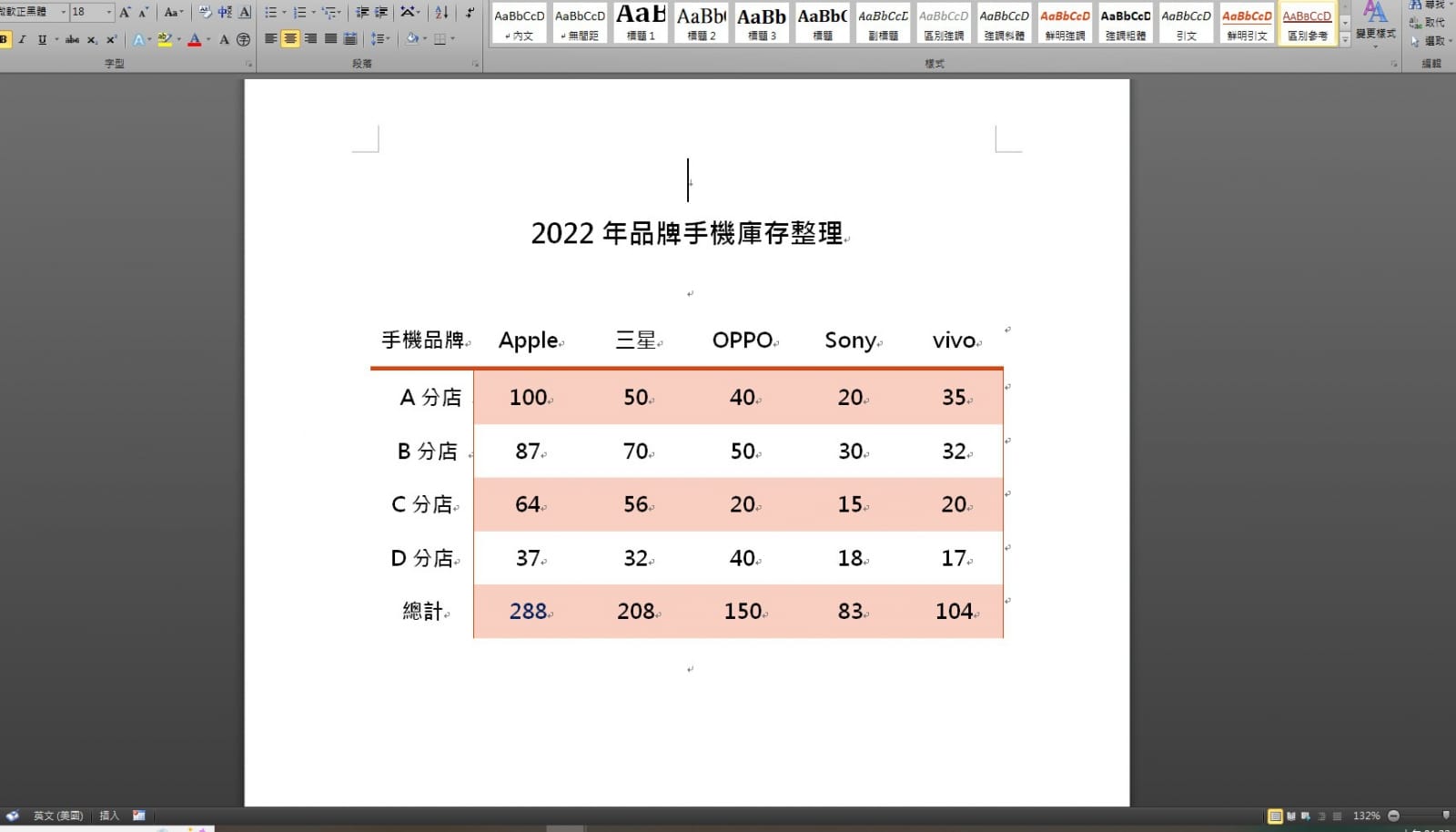Toggle superscript formatting
This screenshot has width=1456, height=832.
(x=111, y=39)
